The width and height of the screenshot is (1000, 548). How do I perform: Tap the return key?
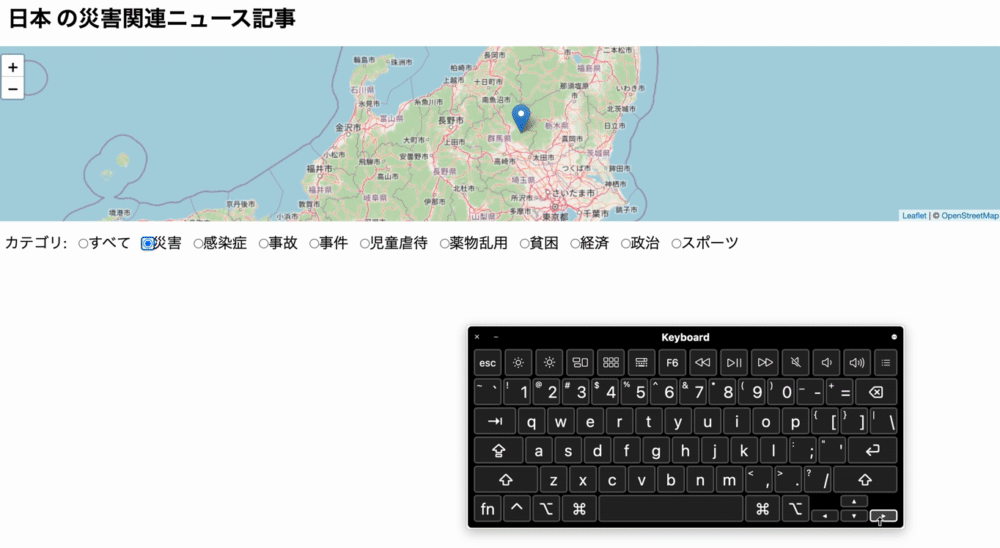click(x=872, y=450)
